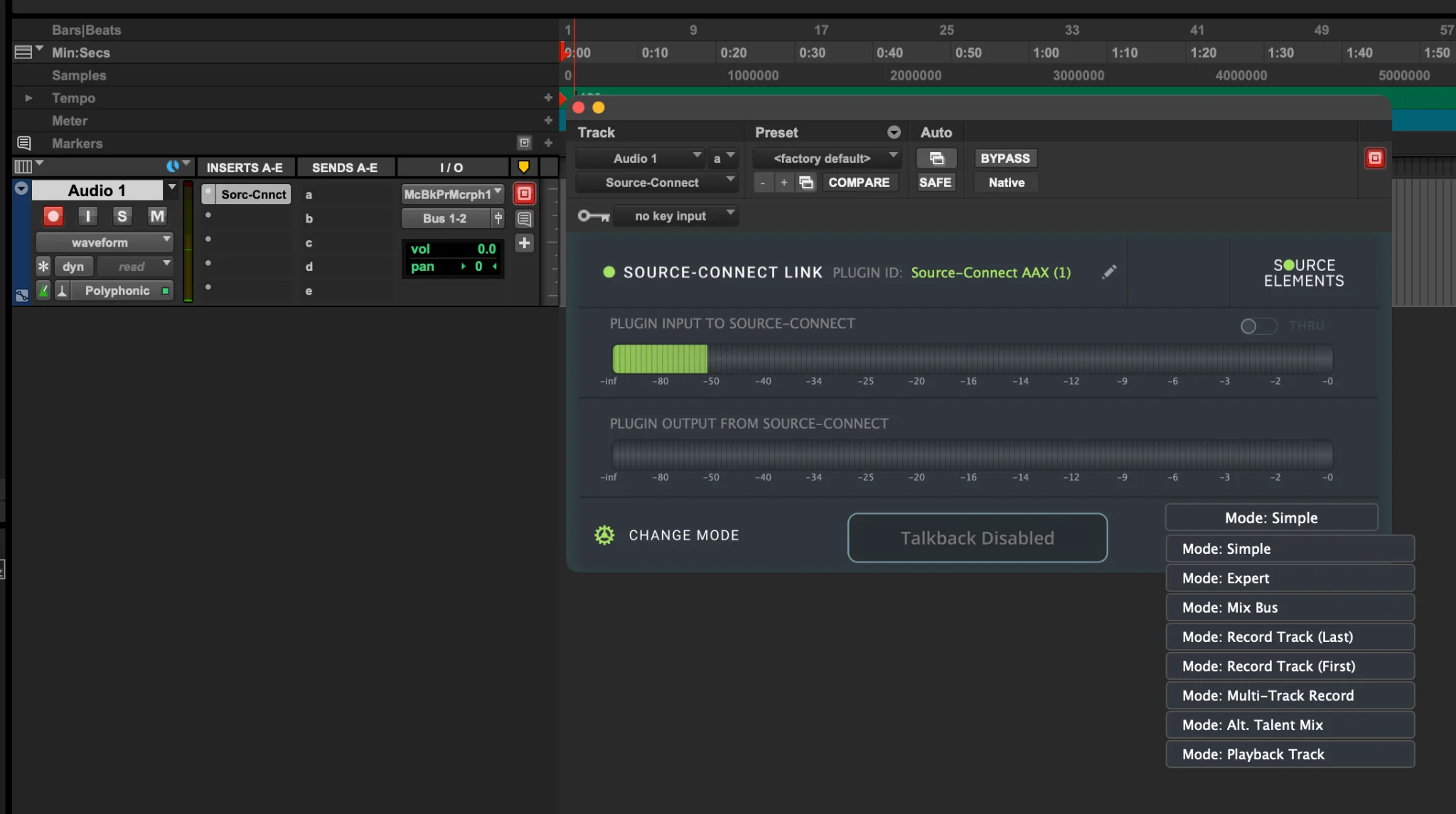Image resolution: width=1456 pixels, height=814 pixels.
Task: Click the yellow marker icon in column header
Action: click(x=524, y=167)
